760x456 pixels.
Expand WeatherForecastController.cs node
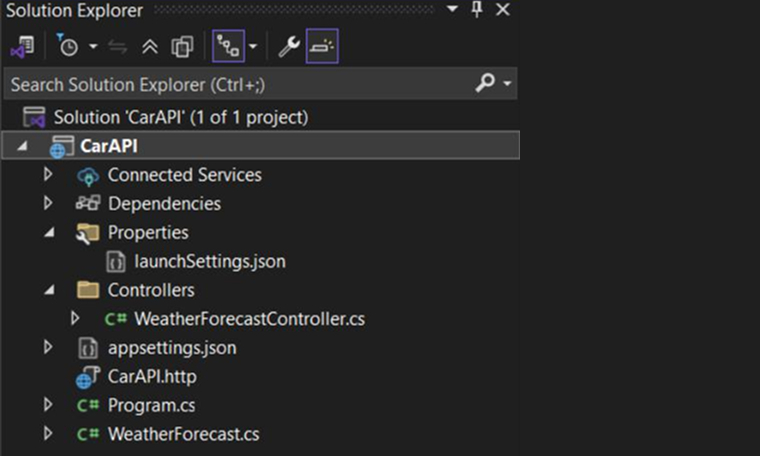75,318
